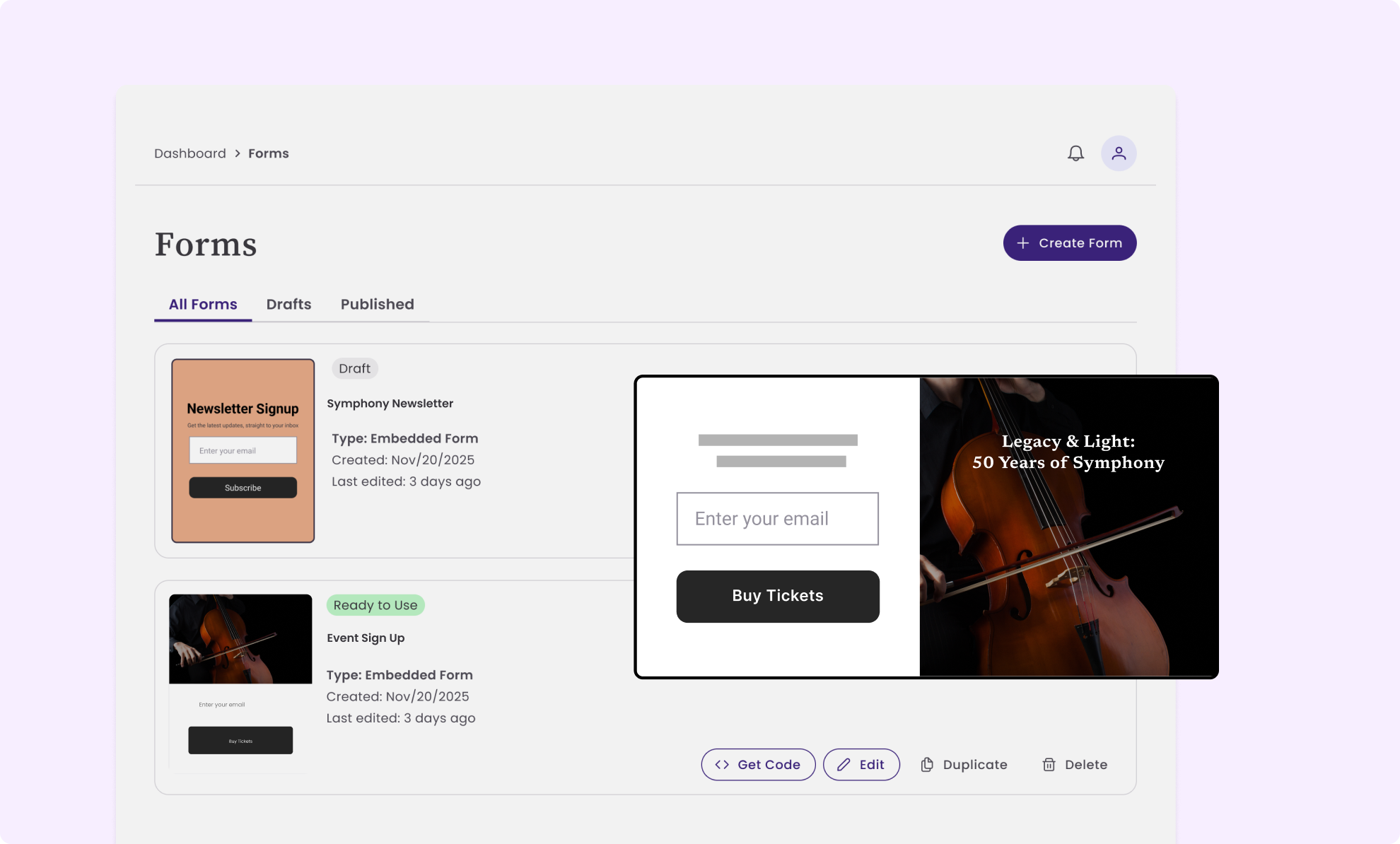The height and width of the screenshot is (844, 1400).
Task: Click the code brackets icon
Action: point(722,765)
